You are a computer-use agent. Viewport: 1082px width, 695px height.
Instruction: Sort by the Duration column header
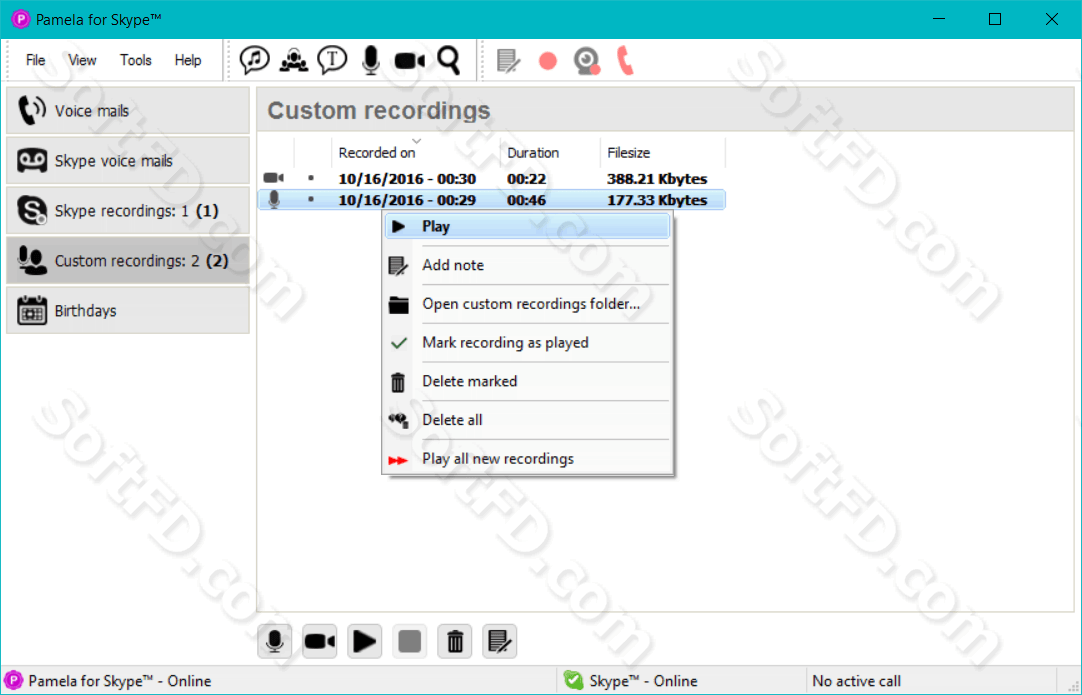[550, 153]
